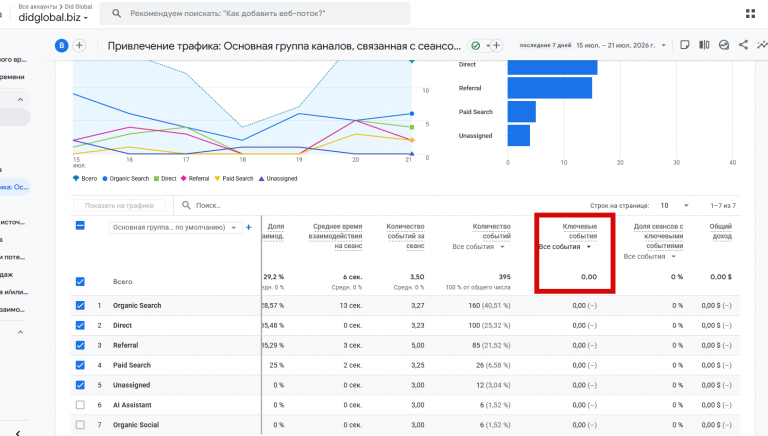
Task: Add a comparison with plus icon next to B
Action: tap(79, 46)
